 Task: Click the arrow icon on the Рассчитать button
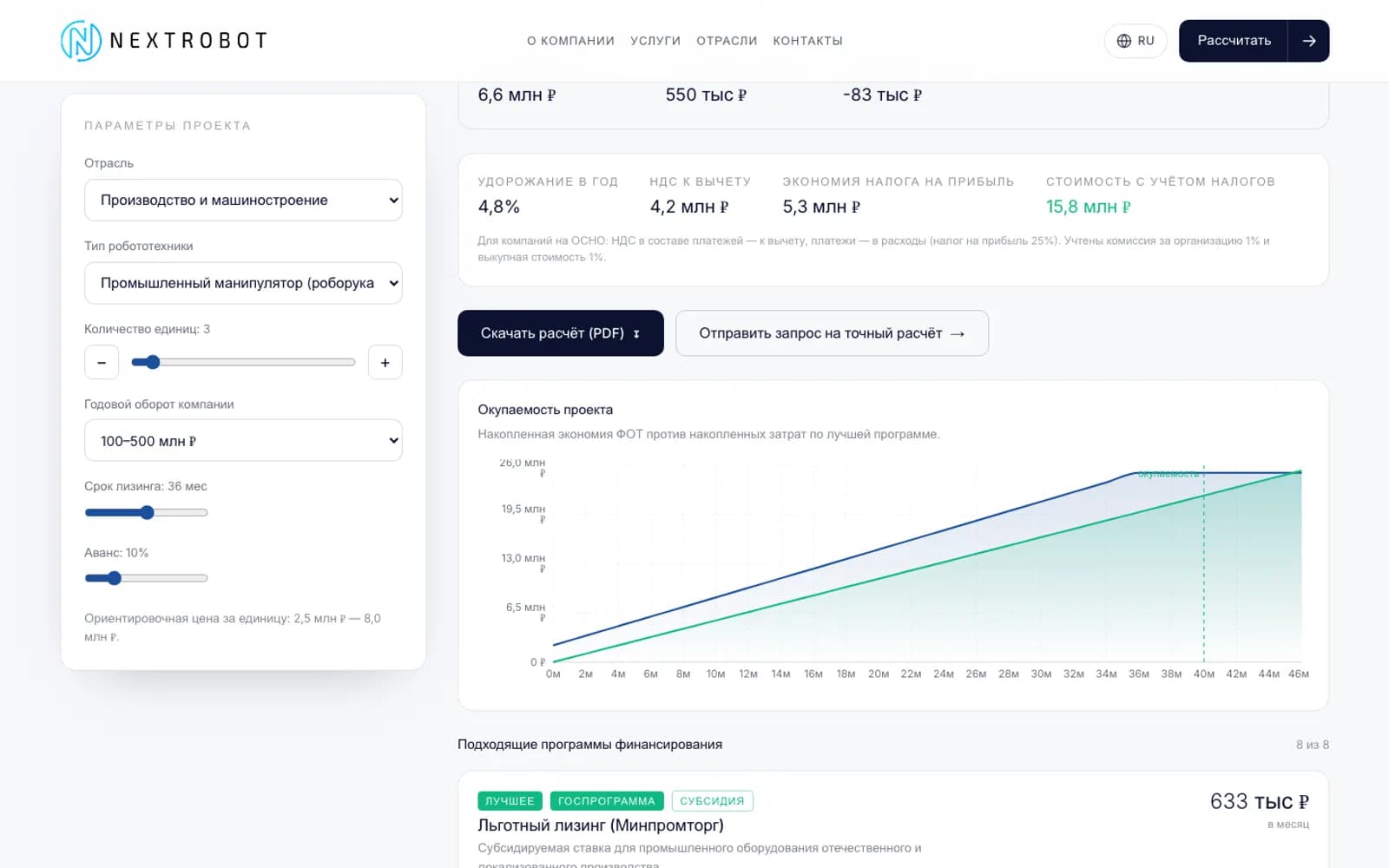point(1308,41)
